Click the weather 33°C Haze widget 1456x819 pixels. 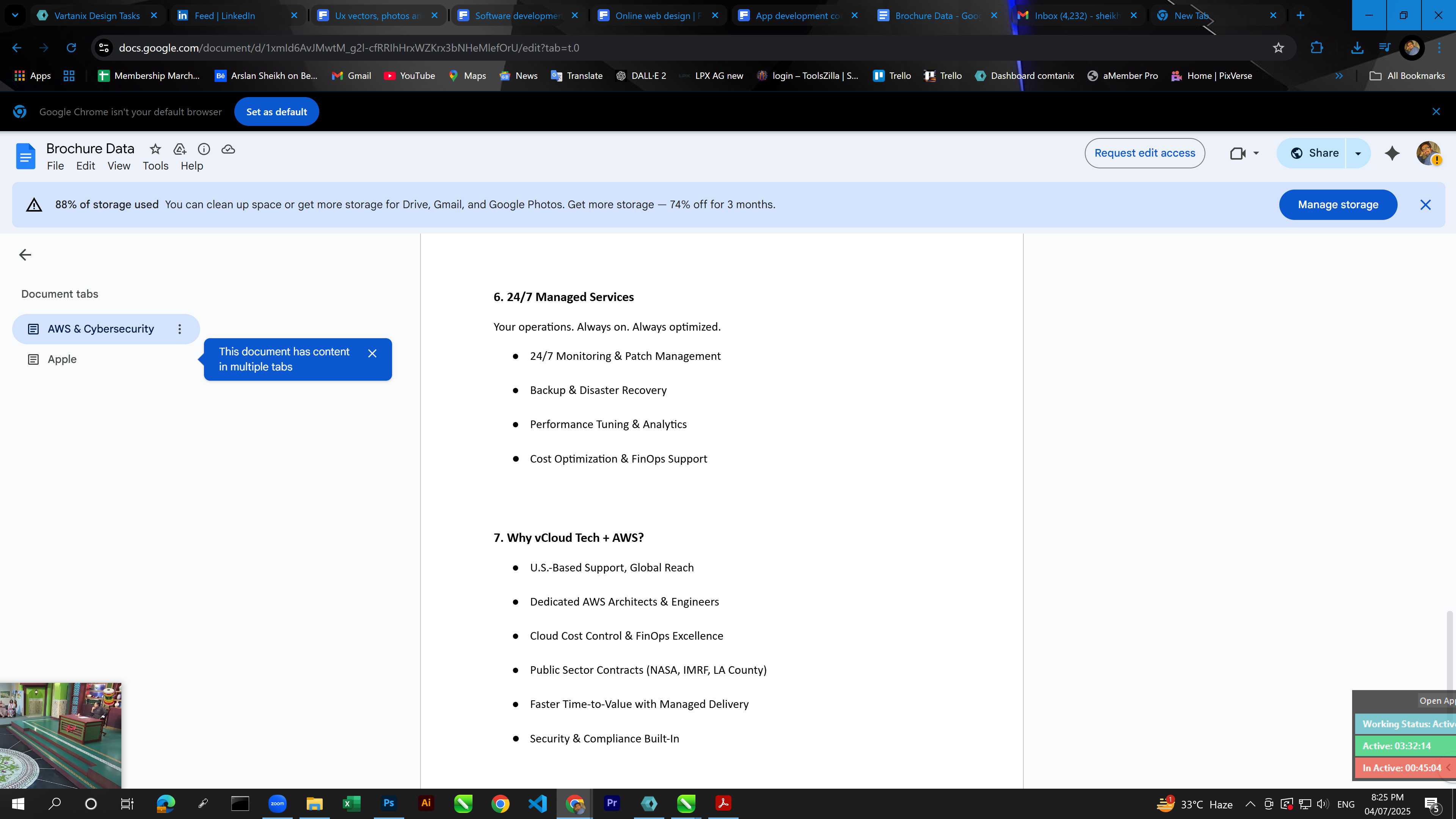tap(1194, 804)
